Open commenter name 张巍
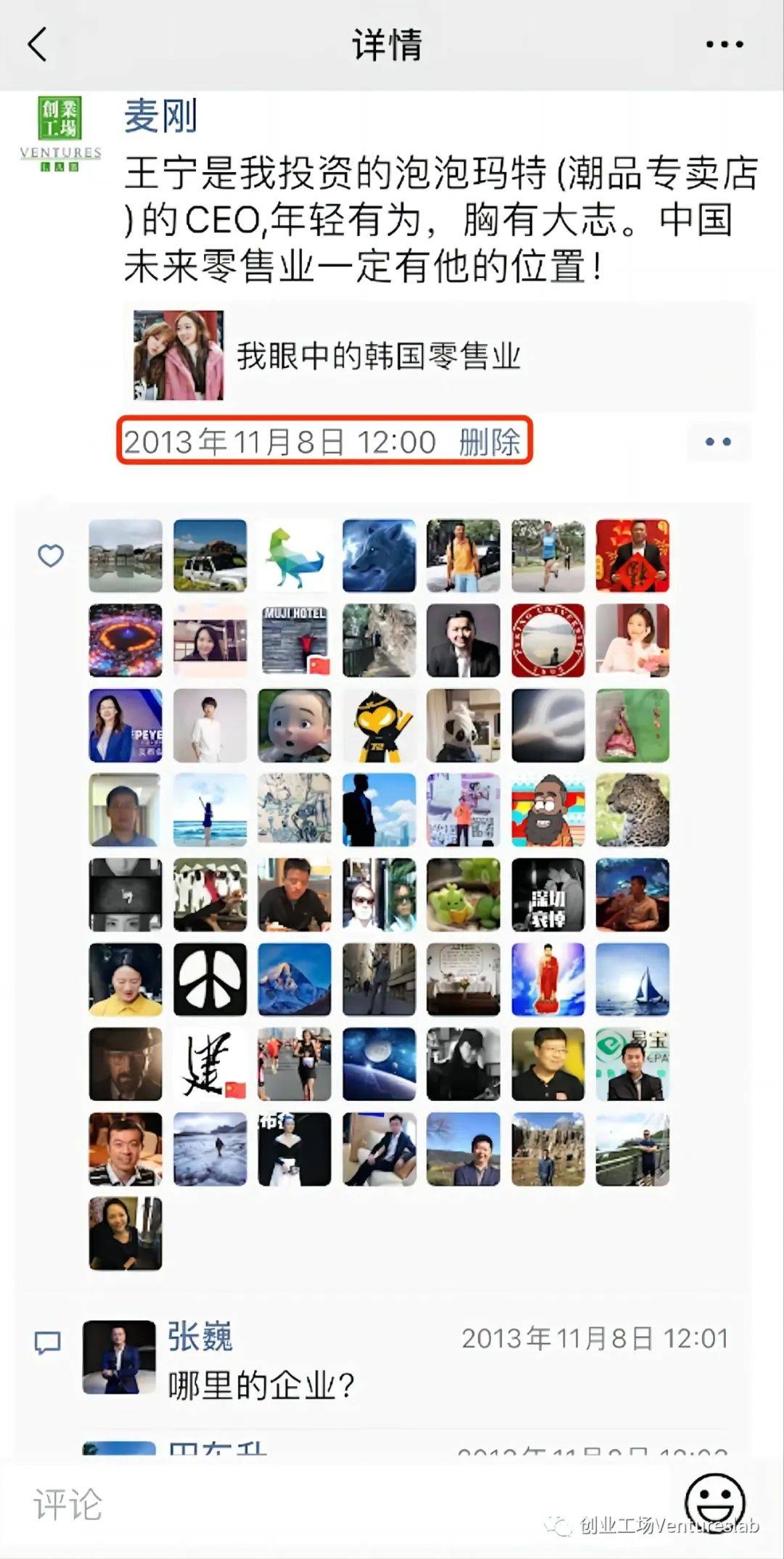Viewport: 784px width, 1559px height. (x=200, y=1338)
